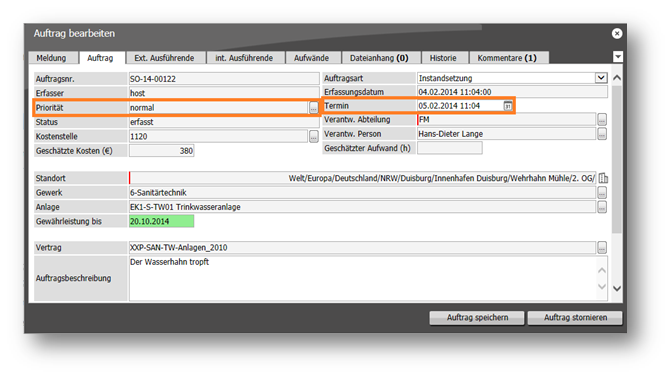Expand the Auftragsart dropdown

point(601,78)
